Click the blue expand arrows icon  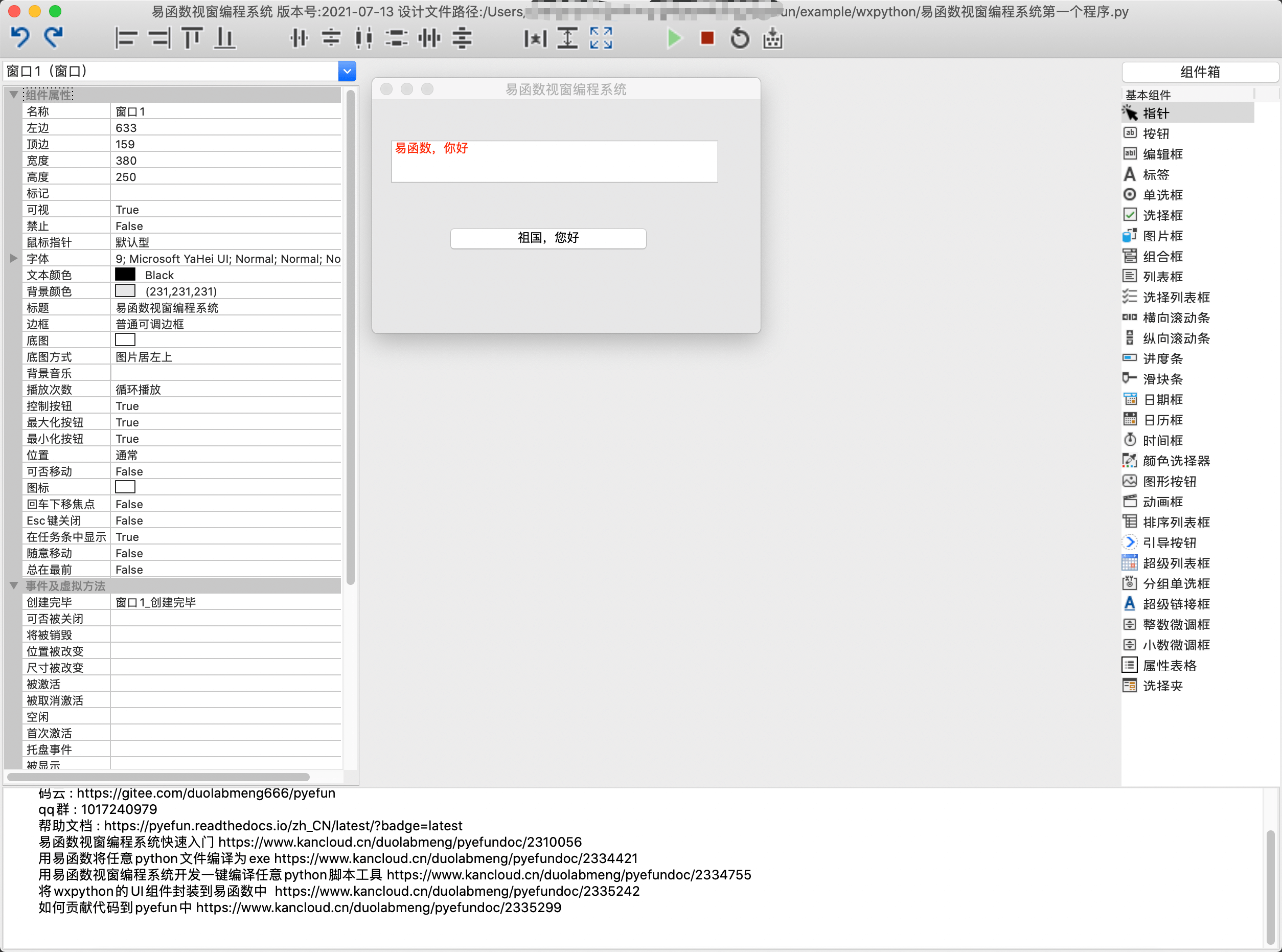(x=601, y=39)
